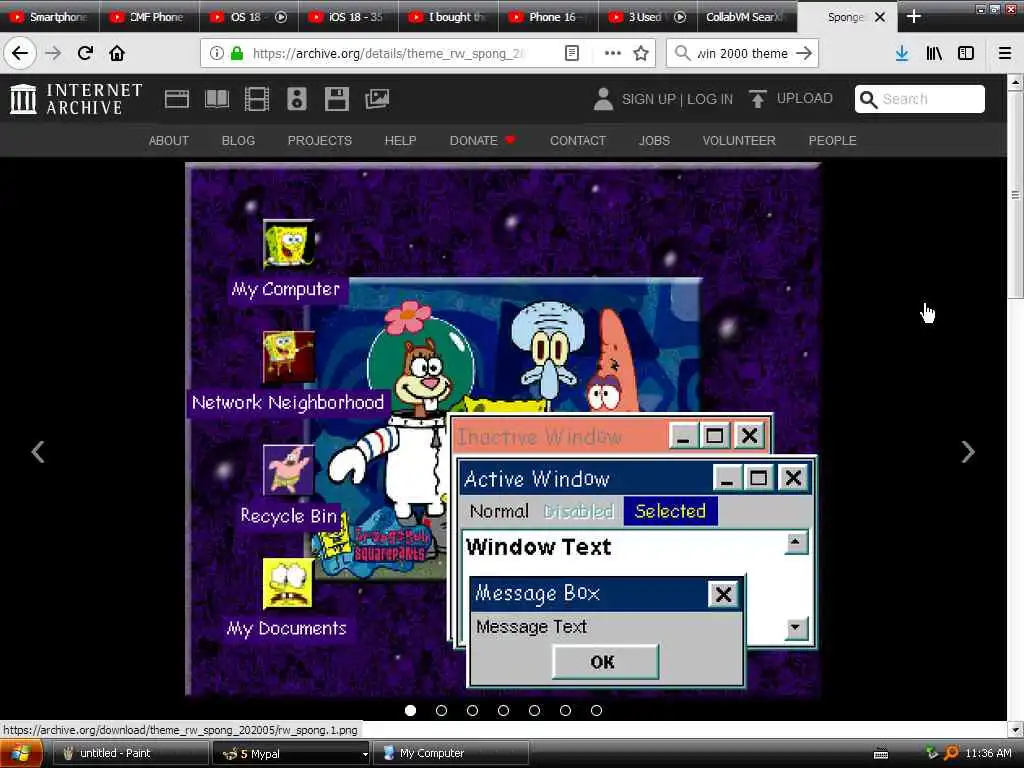
Task: Toggle reader view in address bar
Action: click(571, 53)
